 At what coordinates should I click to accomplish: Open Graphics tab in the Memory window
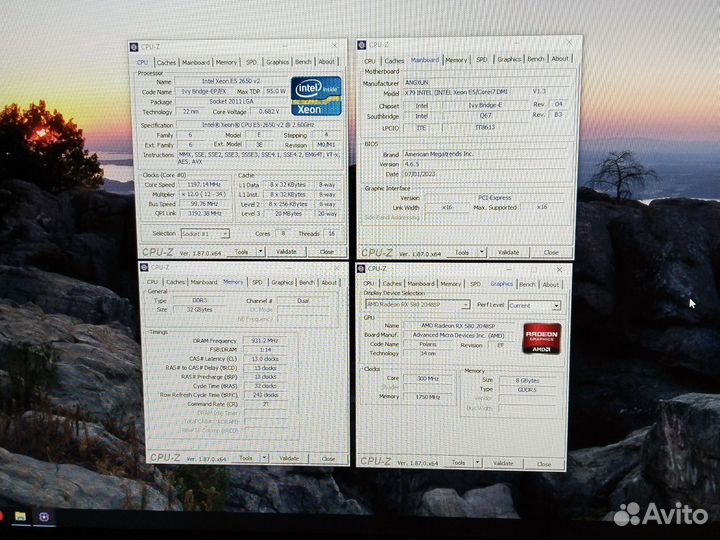(282, 282)
